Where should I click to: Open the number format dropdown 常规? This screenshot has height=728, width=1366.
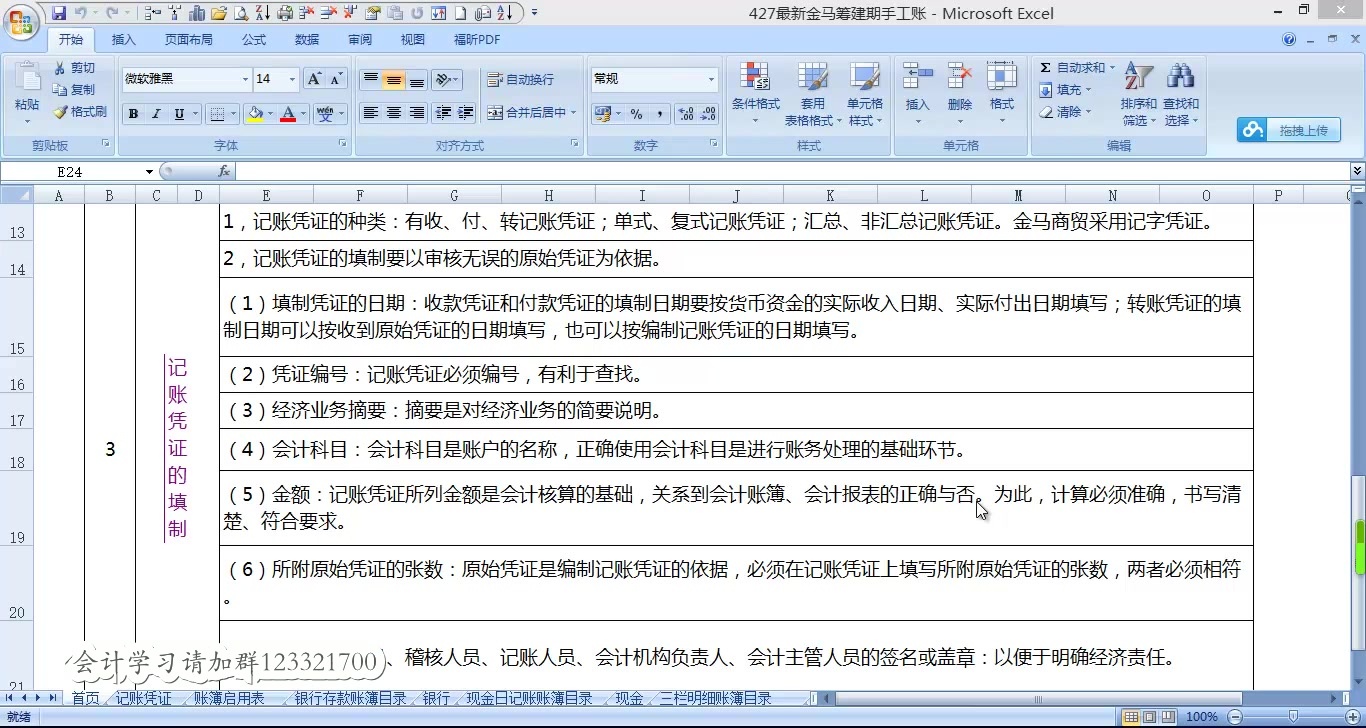click(712, 79)
